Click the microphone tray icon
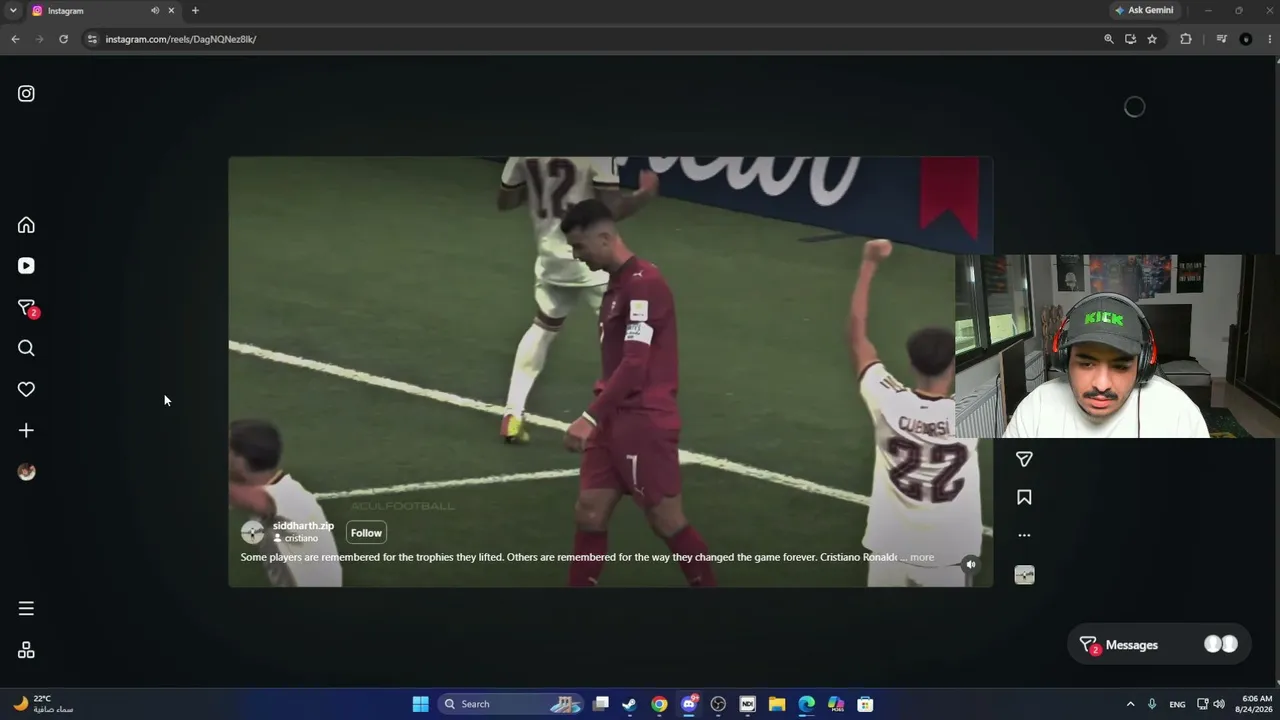The height and width of the screenshot is (720, 1280). [x=1152, y=704]
